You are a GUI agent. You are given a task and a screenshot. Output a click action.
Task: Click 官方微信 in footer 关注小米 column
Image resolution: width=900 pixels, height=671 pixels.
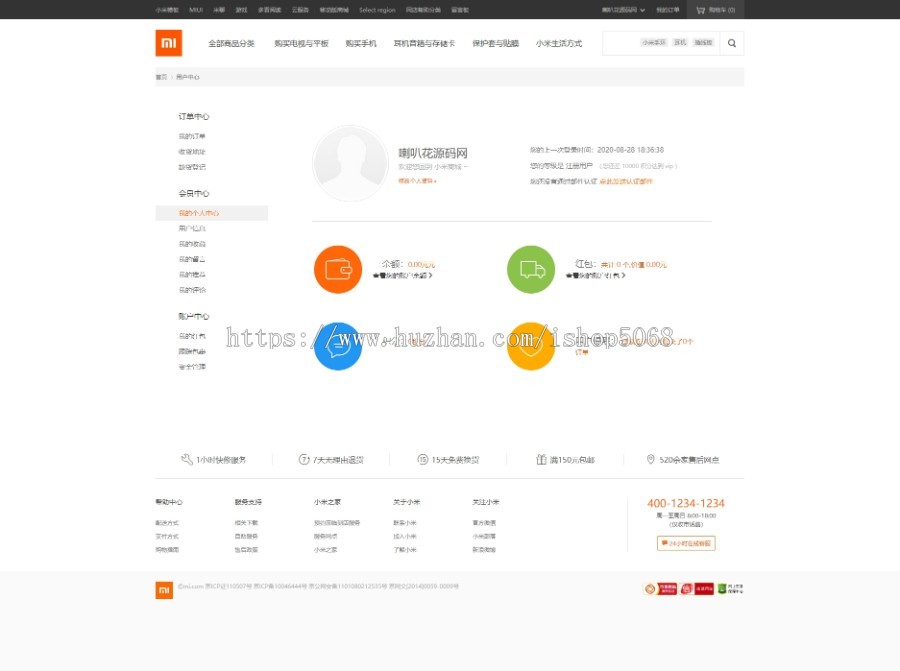[x=484, y=523]
